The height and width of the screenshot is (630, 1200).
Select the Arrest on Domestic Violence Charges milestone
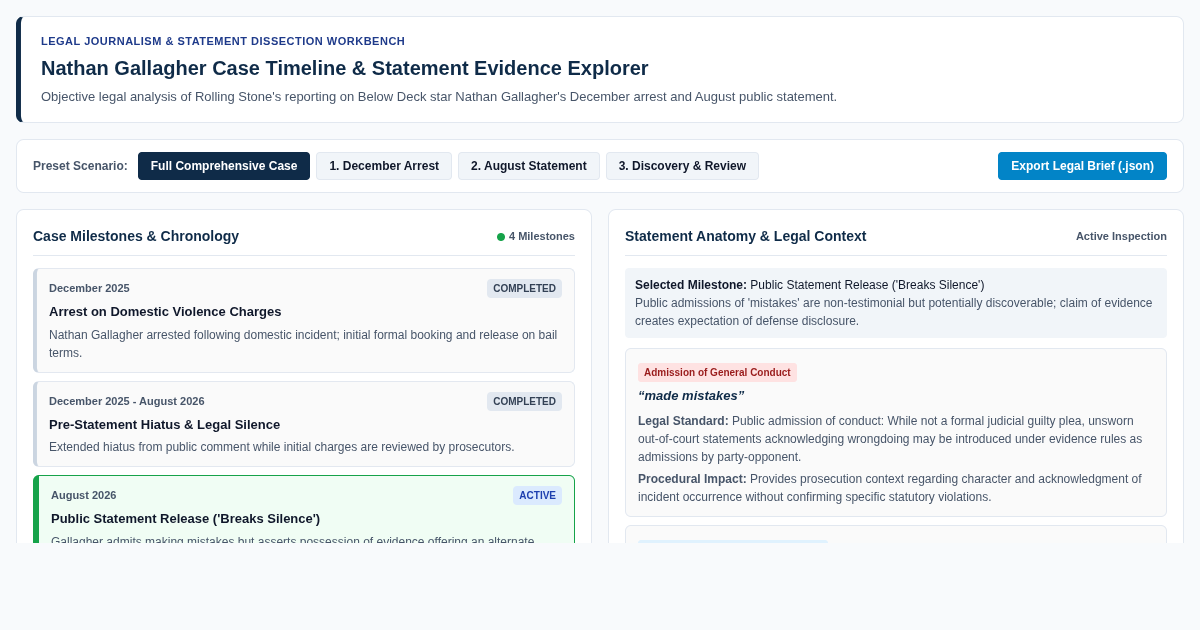click(304, 320)
